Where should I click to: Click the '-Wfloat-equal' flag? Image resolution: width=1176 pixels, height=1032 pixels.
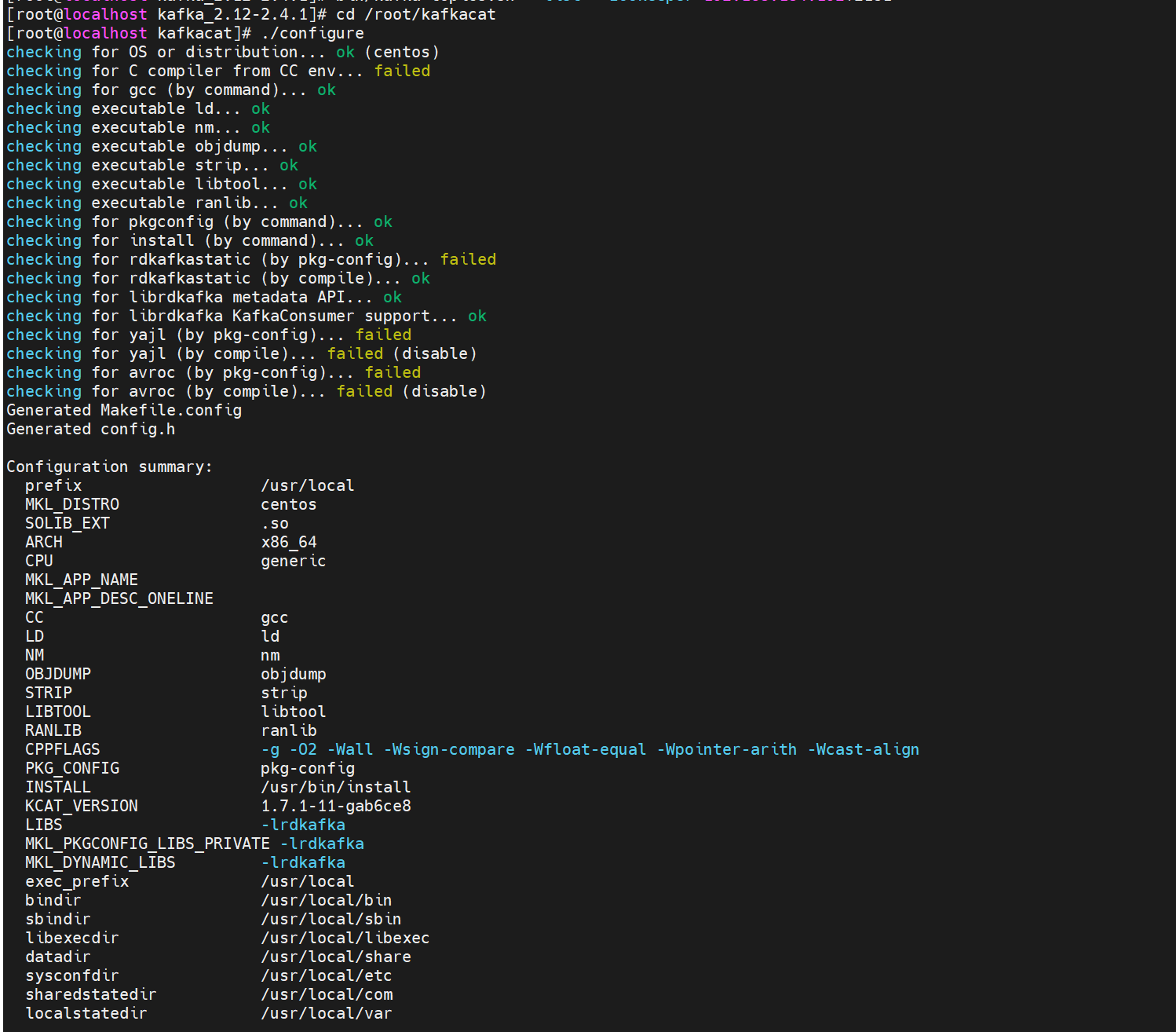click(586, 749)
